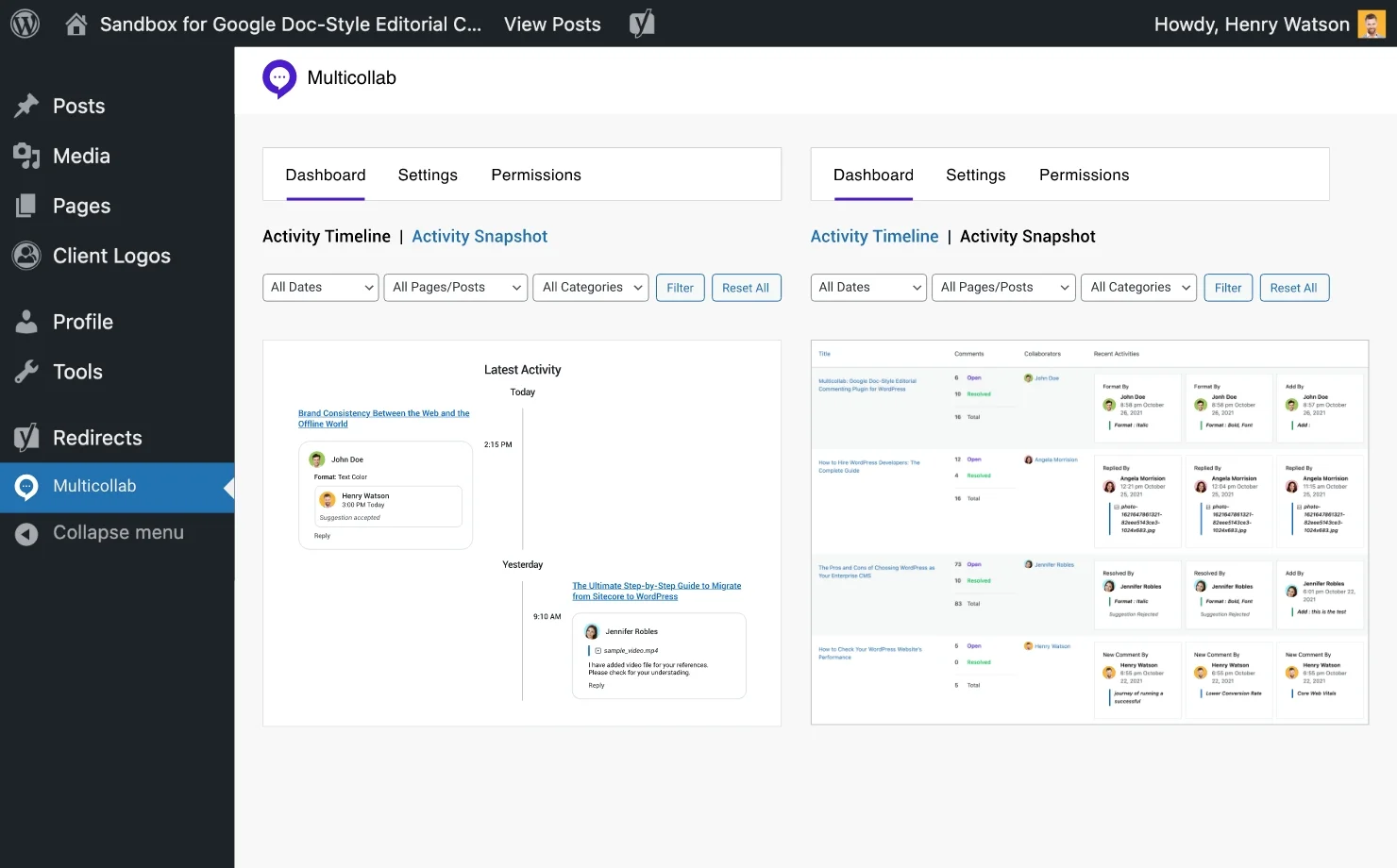Click the 'Latest Activity' heading in the timeline
Viewport: 1397px width, 868px height.
(x=522, y=370)
